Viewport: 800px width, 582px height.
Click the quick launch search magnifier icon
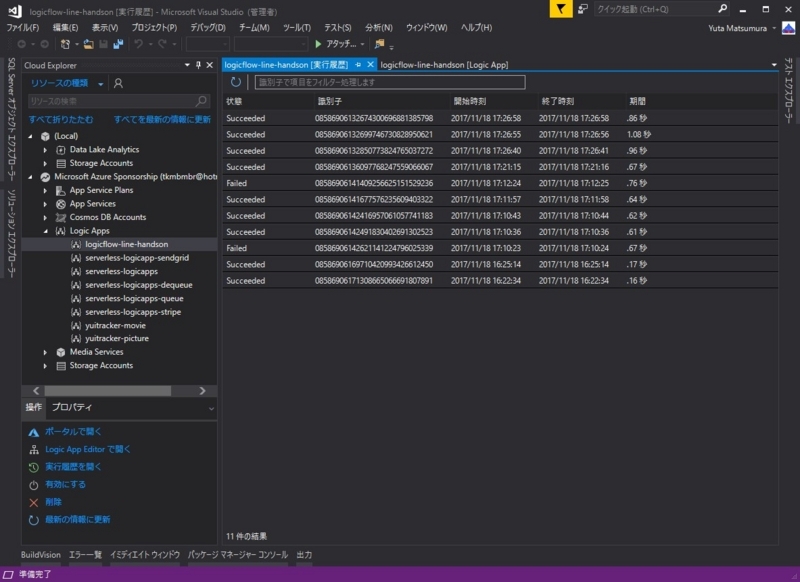pyautogui.click(x=722, y=9)
